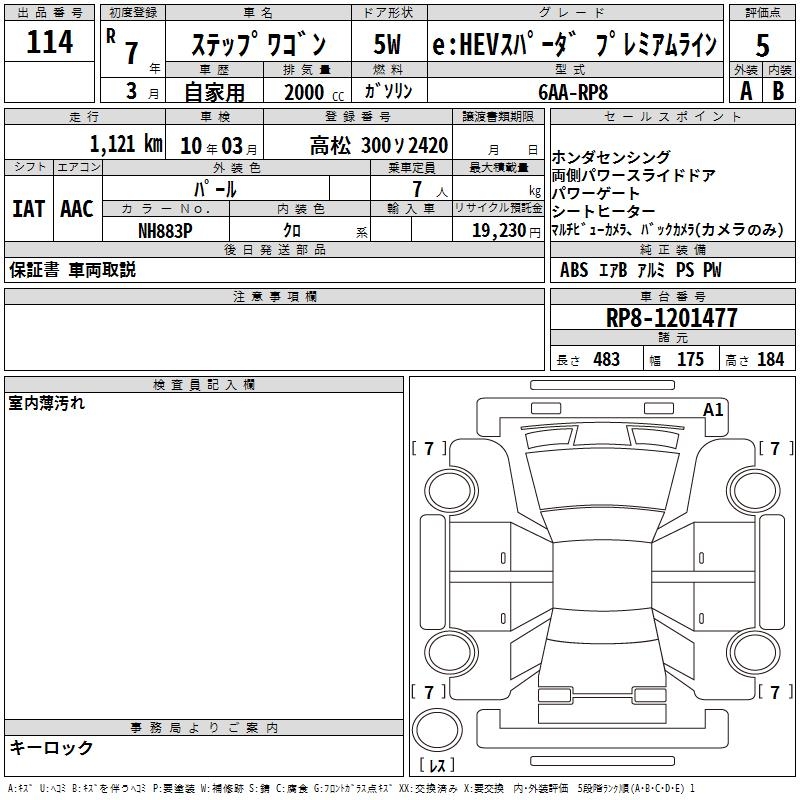Click A1 damage mark on diagram
This screenshot has height=800, width=800.
pyautogui.click(x=713, y=410)
